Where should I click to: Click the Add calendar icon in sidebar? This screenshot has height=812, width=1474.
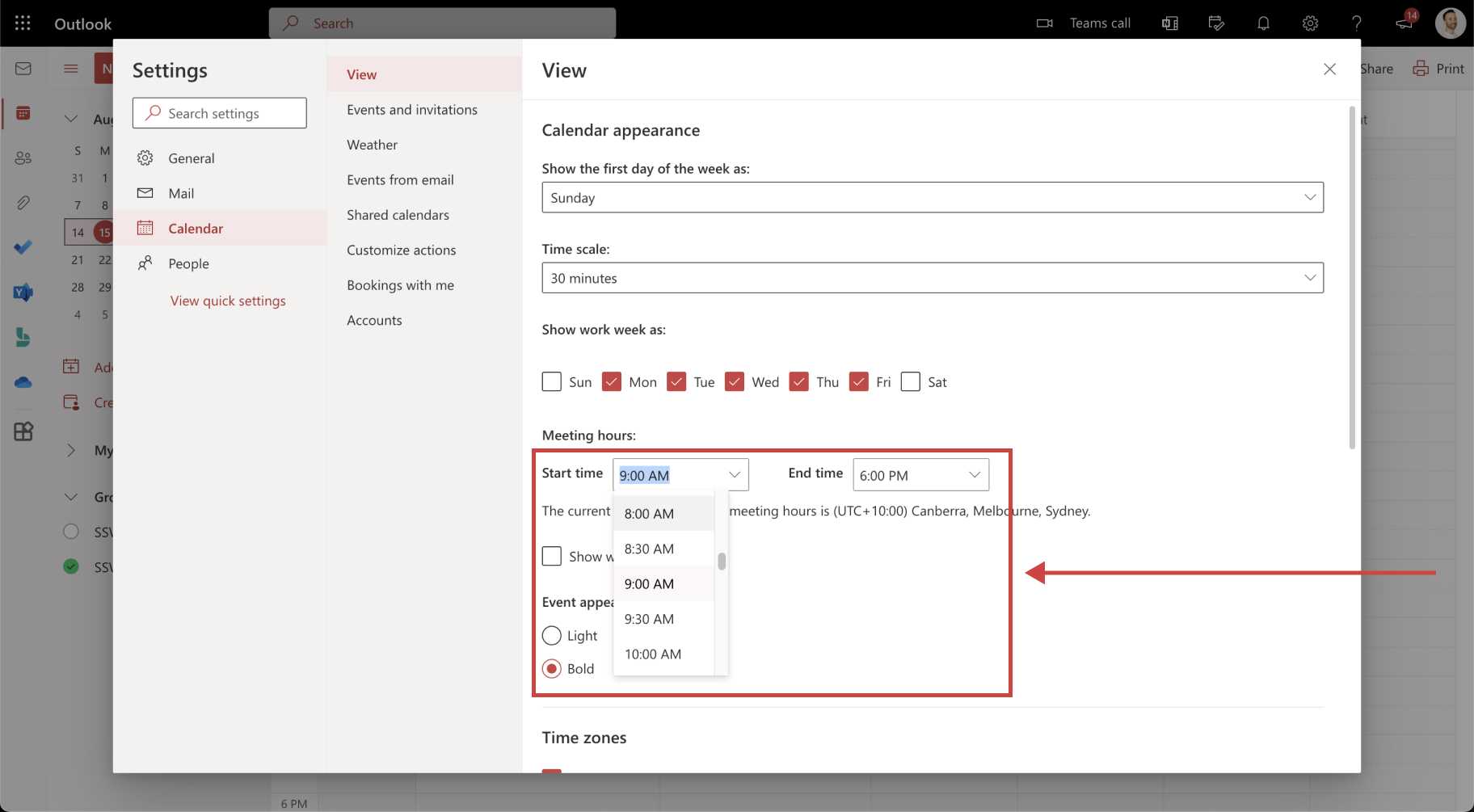point(71,367)
